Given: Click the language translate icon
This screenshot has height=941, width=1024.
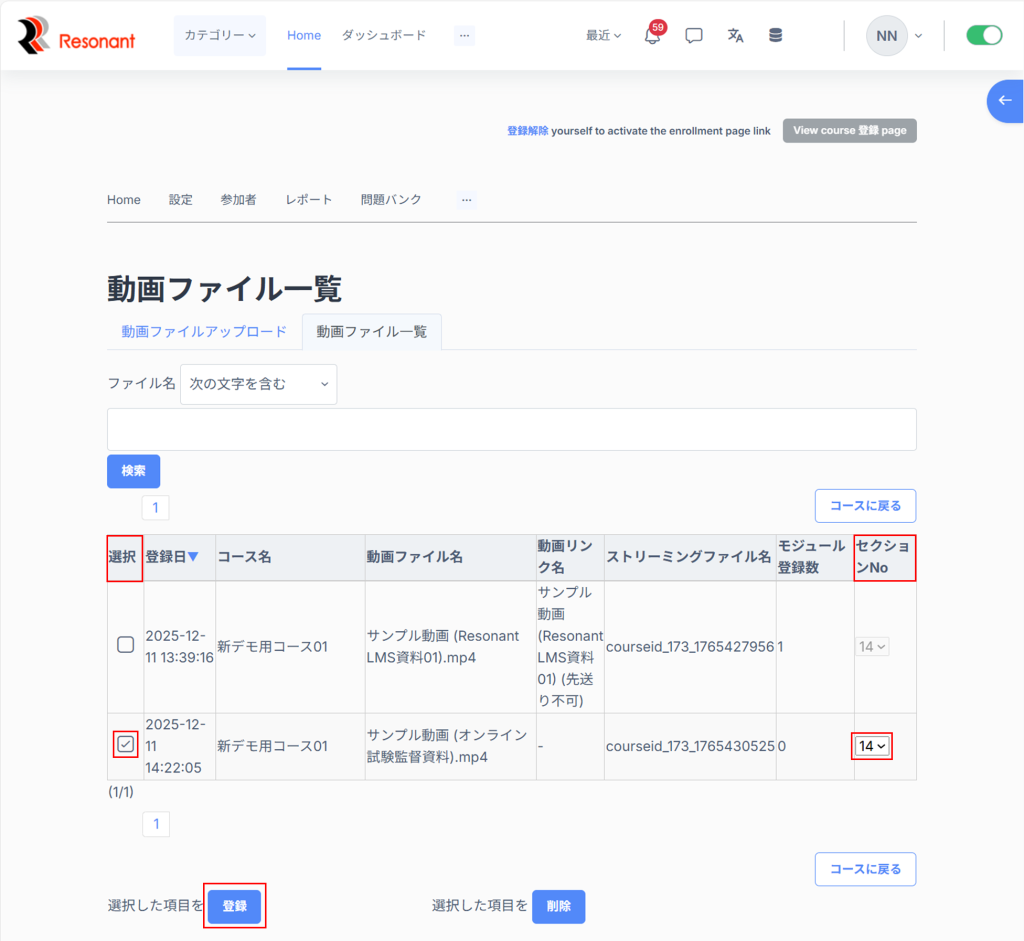Looking at the screenshot, I should [736, 36].
